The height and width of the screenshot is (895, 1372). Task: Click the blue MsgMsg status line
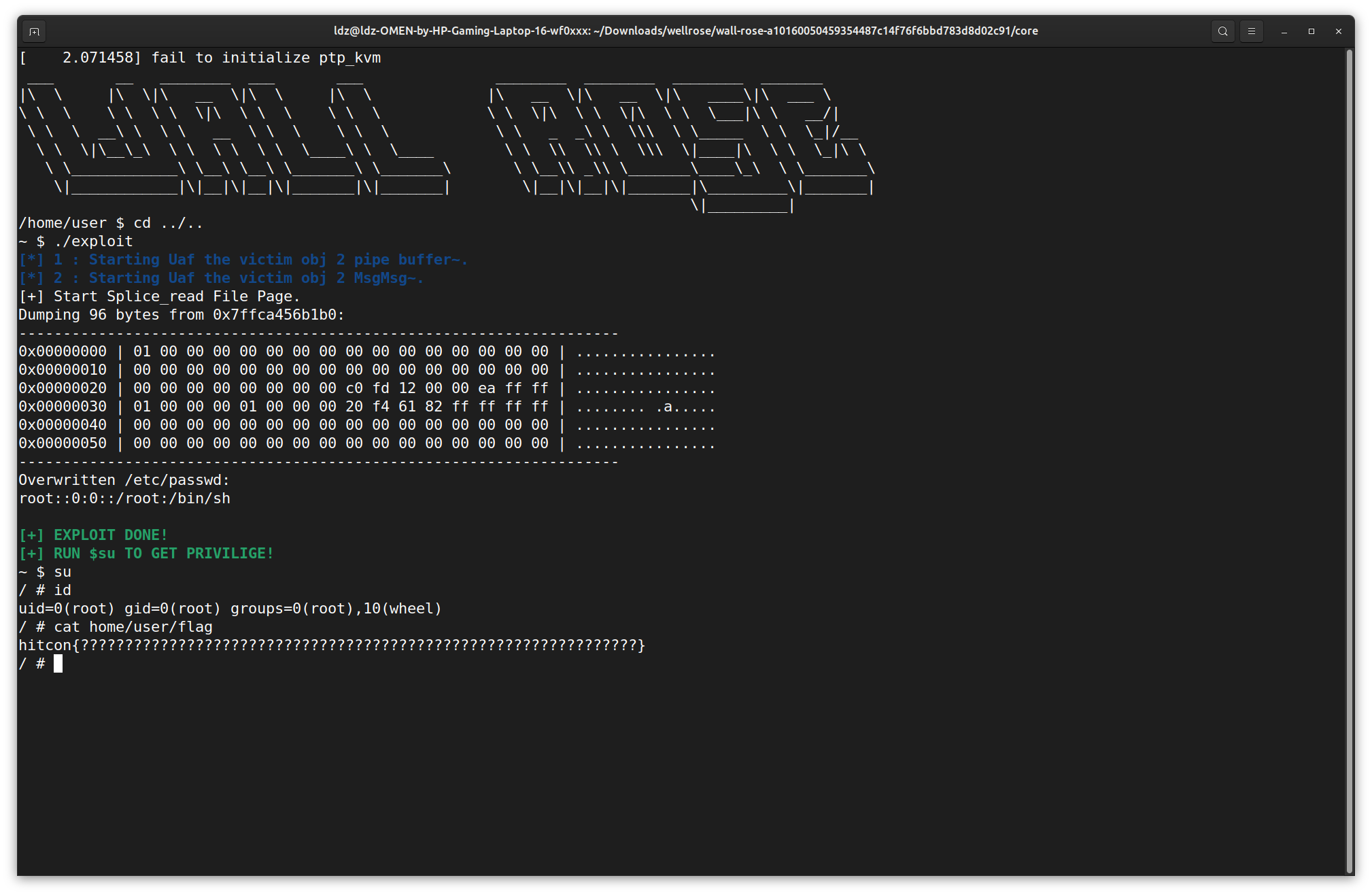pos(222,278)
